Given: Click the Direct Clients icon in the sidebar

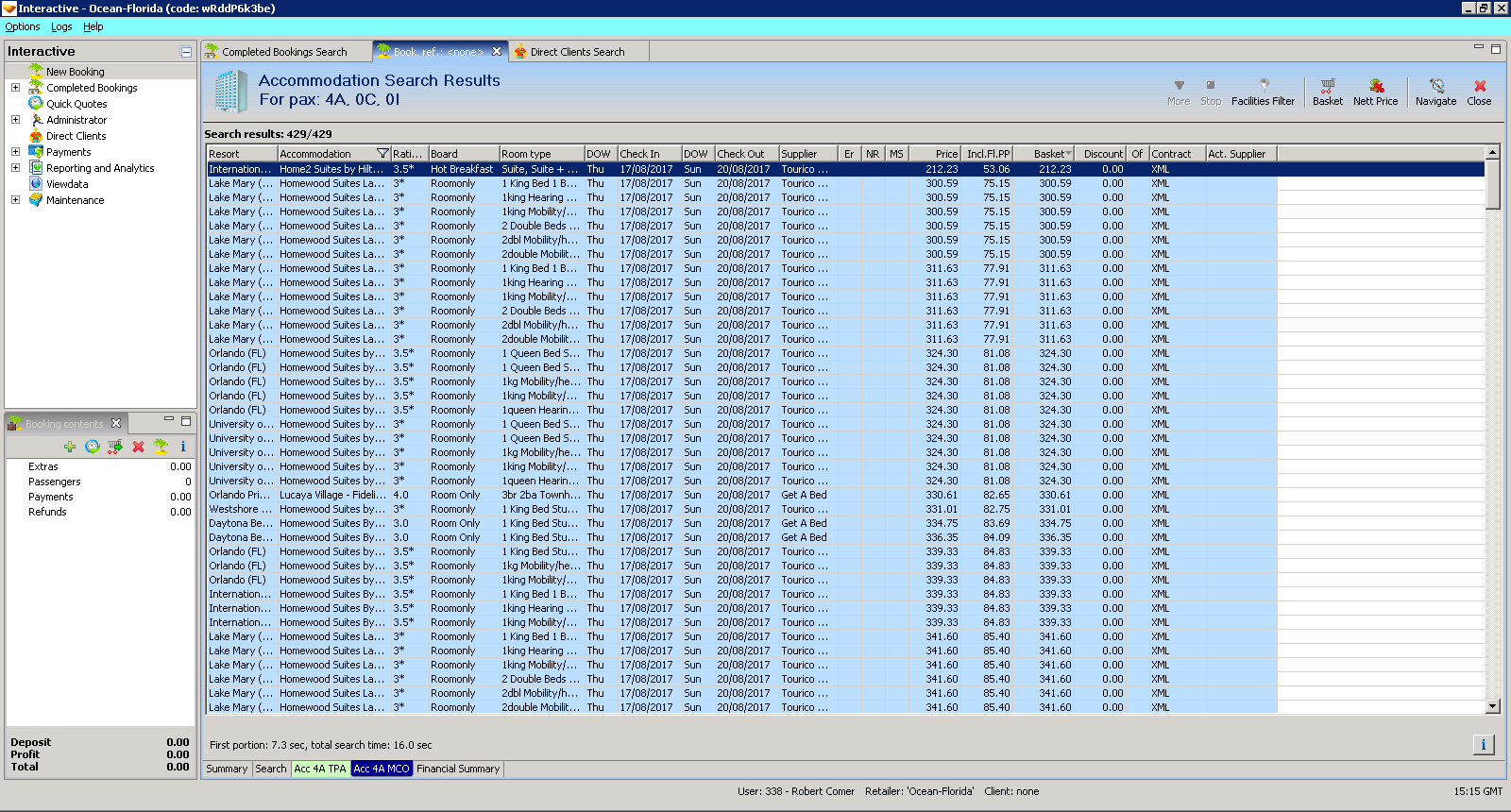Looking at the screenshot, I should pyautogui.click(x=36, y=136).
